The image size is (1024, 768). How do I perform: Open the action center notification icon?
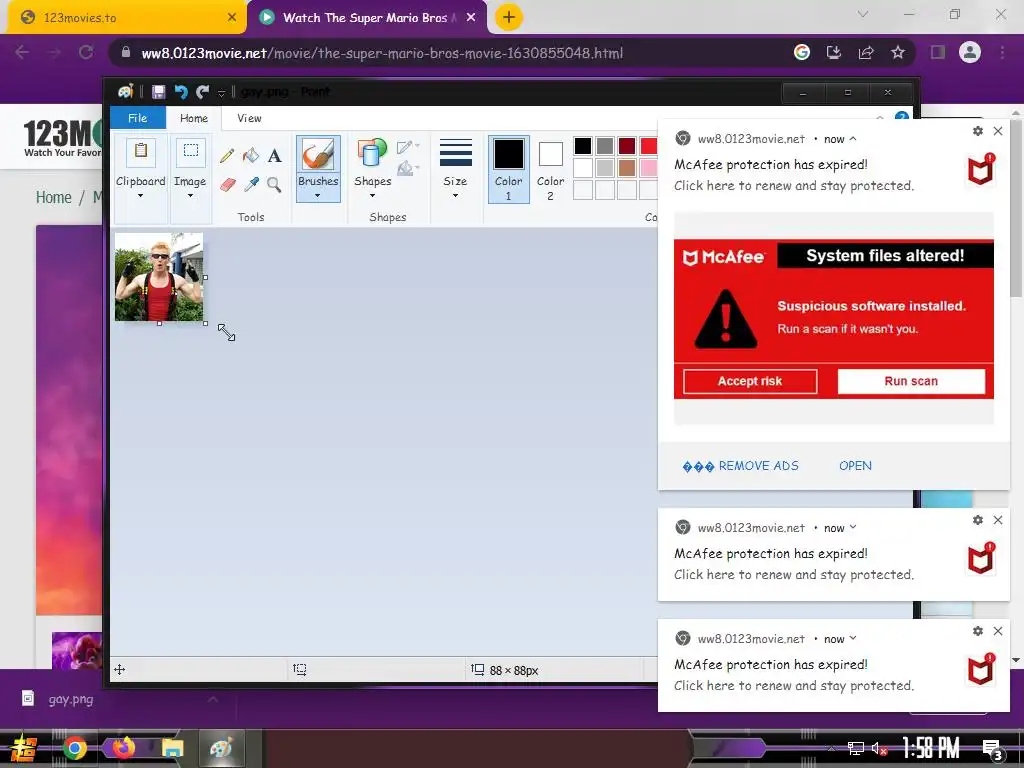[x=992, y=748]
